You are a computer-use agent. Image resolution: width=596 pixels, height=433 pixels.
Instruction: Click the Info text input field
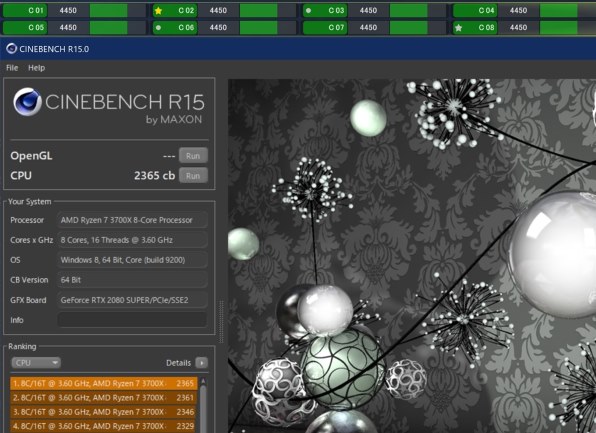pyautogui.click(x=132, y=320)
